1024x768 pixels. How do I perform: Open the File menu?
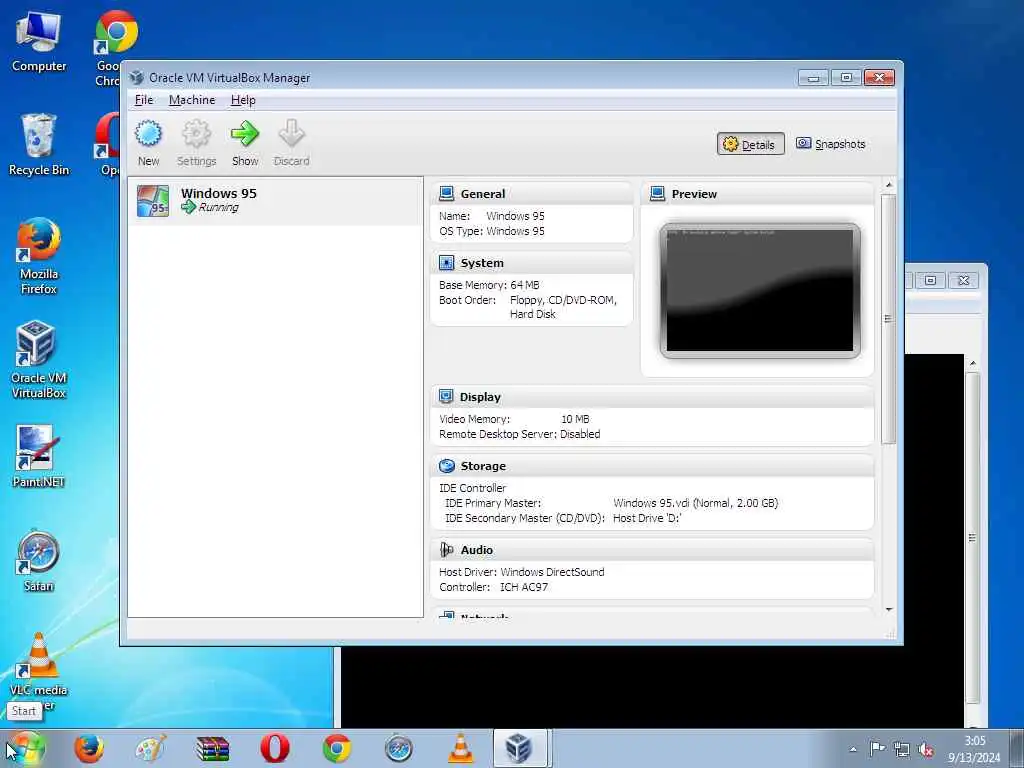click(x=144, y=100)
